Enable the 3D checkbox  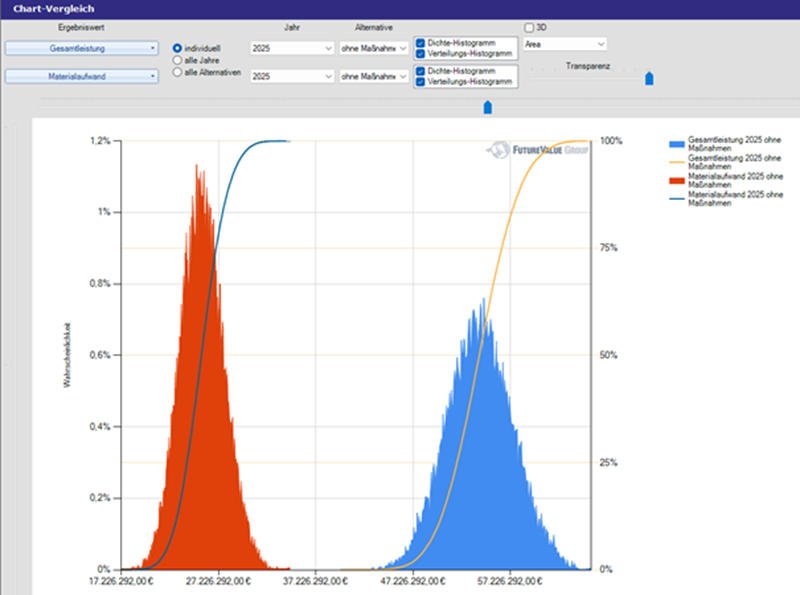(x=529, y=28)
